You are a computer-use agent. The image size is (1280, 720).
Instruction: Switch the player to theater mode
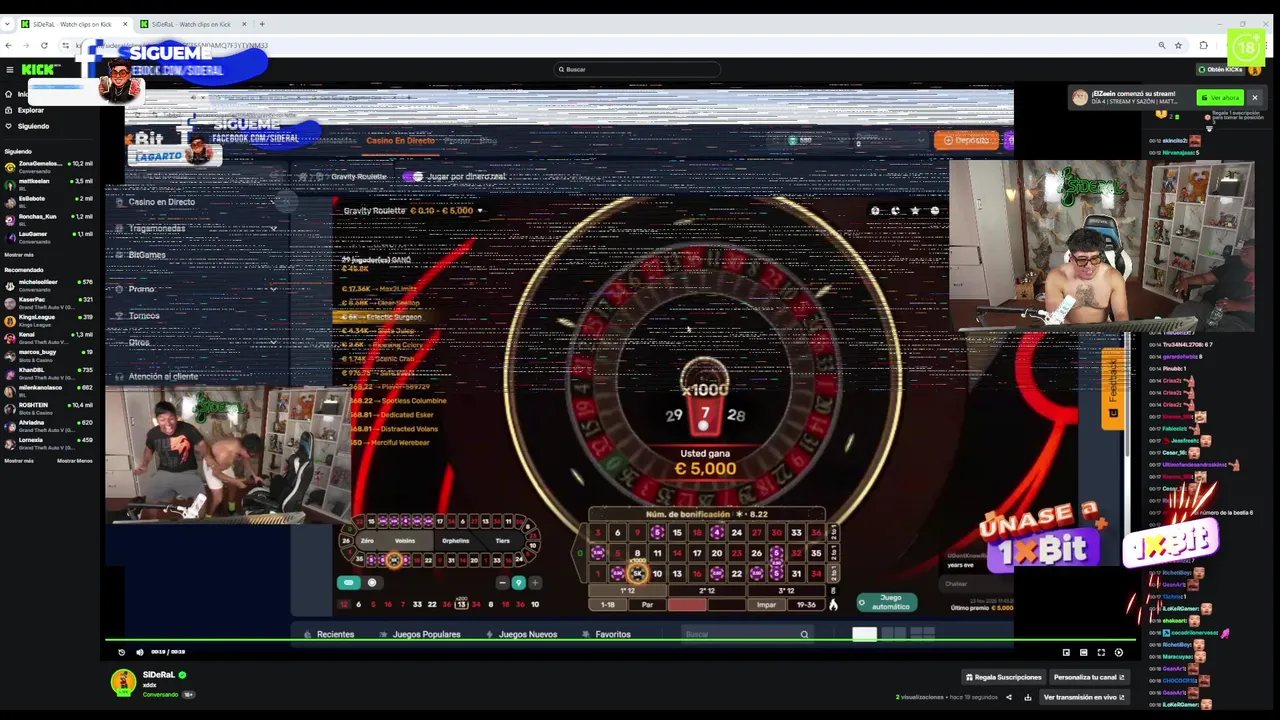point(1083,652)
